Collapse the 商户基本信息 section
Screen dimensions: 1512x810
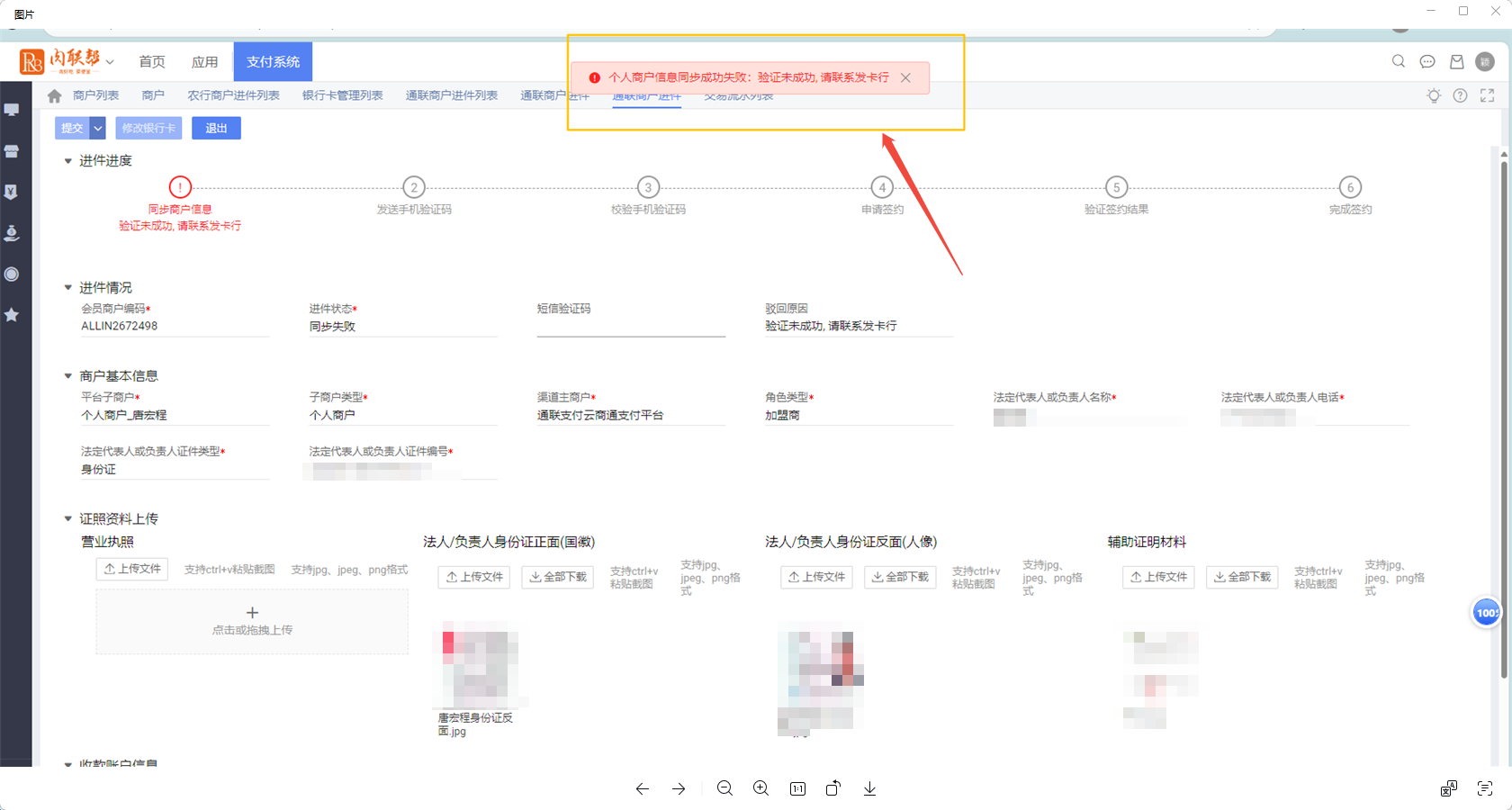click(x=67, y=376)
